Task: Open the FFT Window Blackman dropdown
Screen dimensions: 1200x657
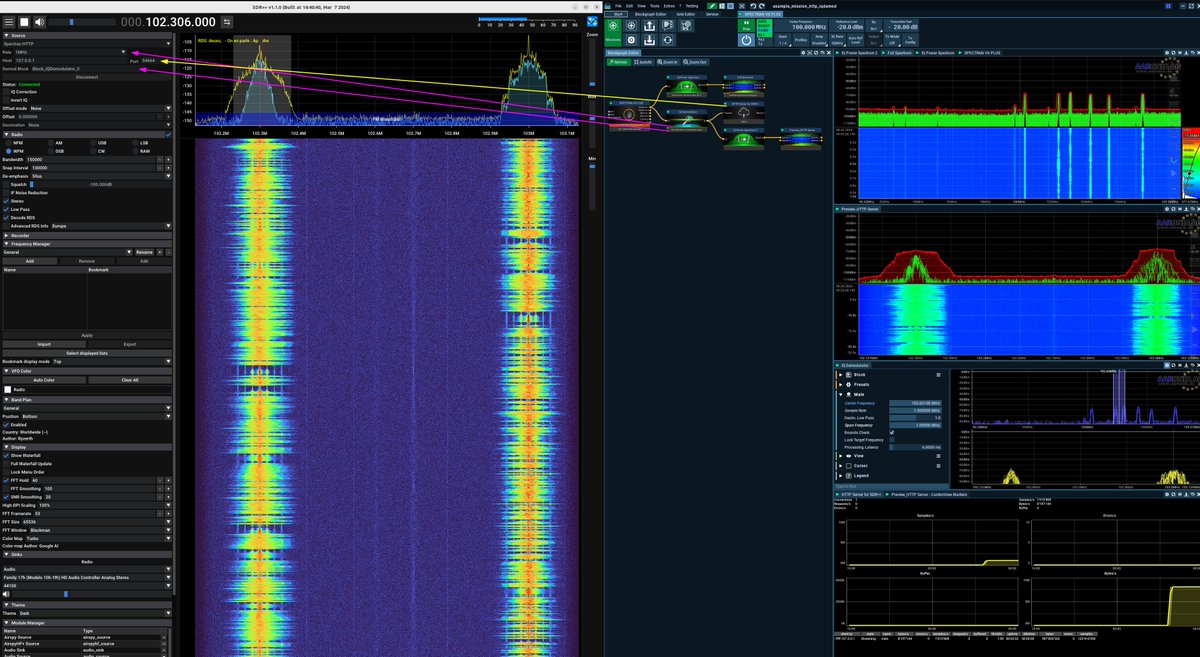Action: point(101,530)
